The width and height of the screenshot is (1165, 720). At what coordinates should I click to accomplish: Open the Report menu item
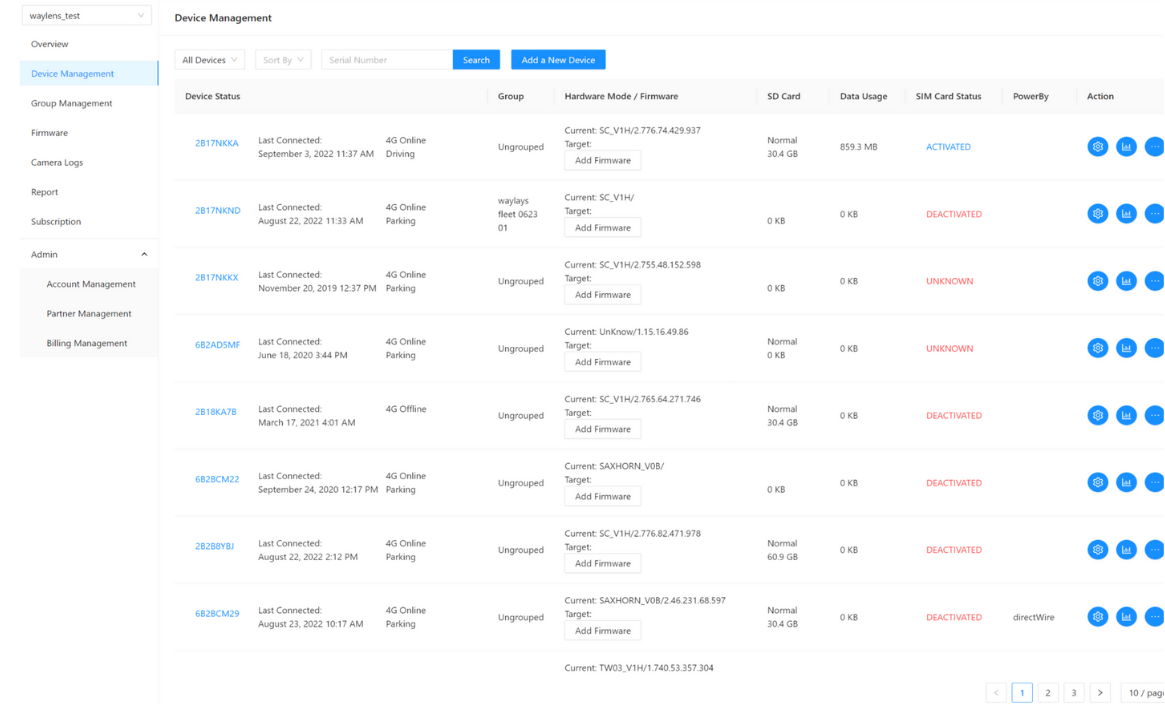coord(45,192)
